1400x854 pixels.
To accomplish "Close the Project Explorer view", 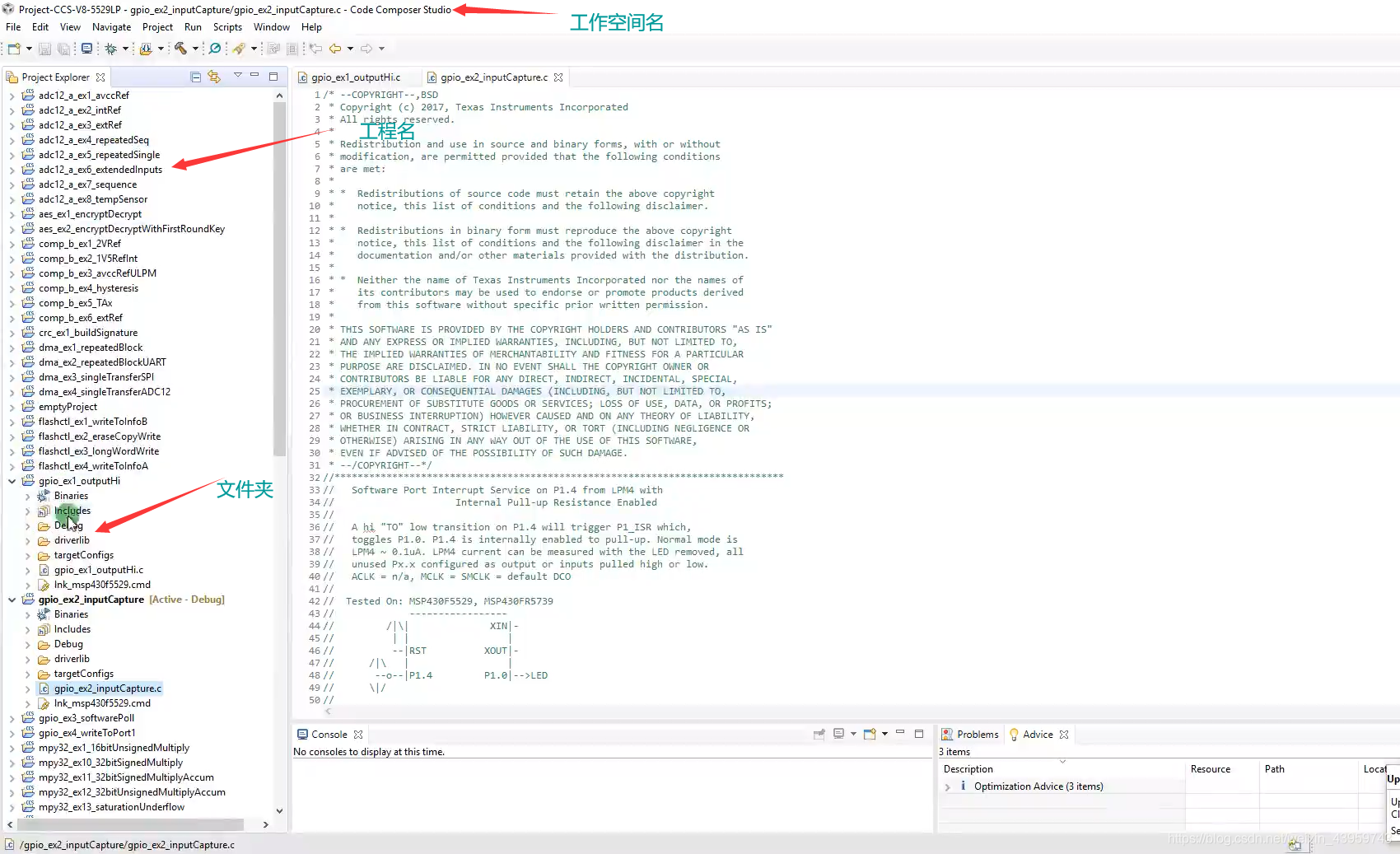I will (x=100, y=77).
